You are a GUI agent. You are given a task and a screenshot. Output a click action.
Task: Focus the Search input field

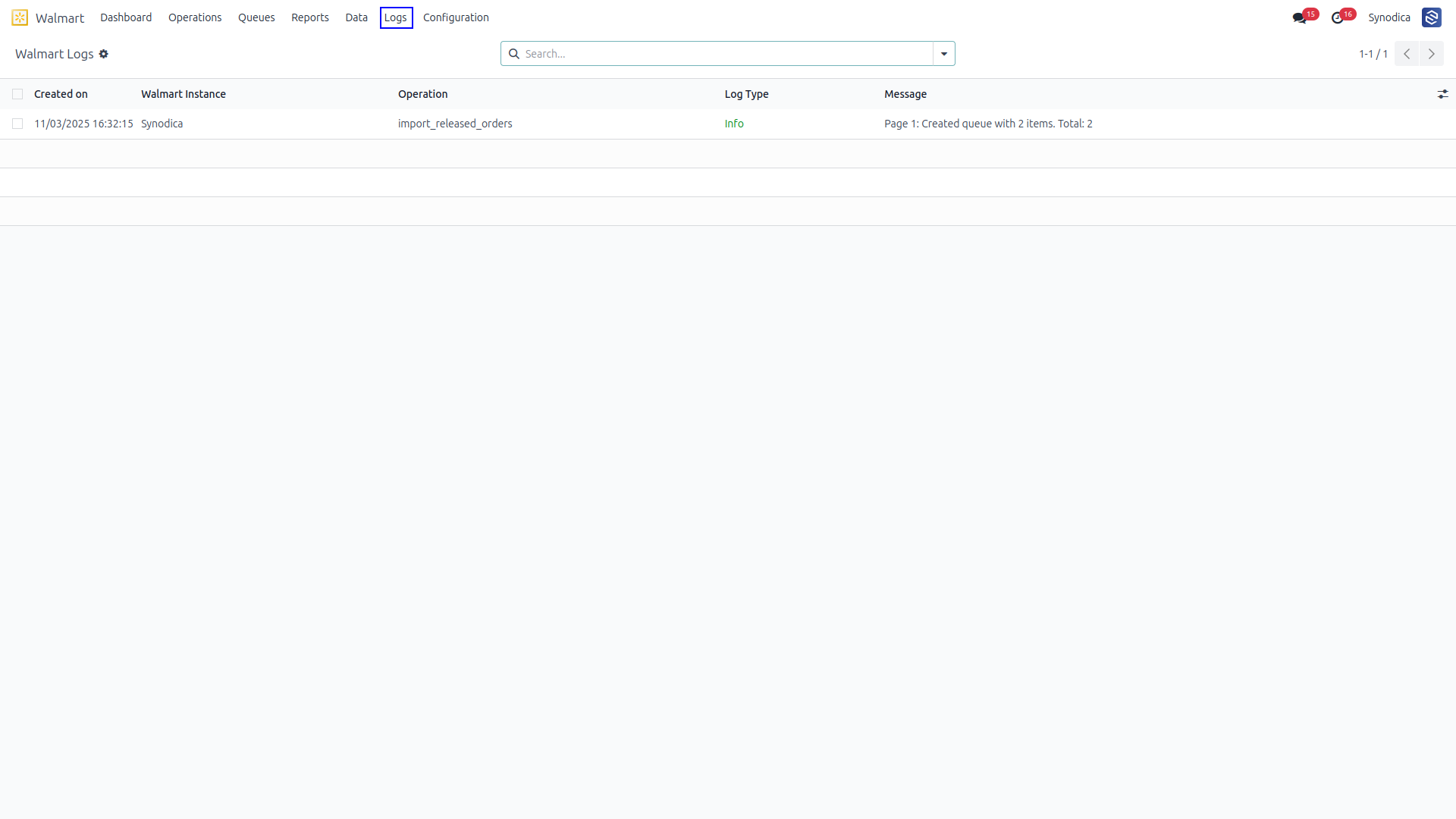point(726,54)
